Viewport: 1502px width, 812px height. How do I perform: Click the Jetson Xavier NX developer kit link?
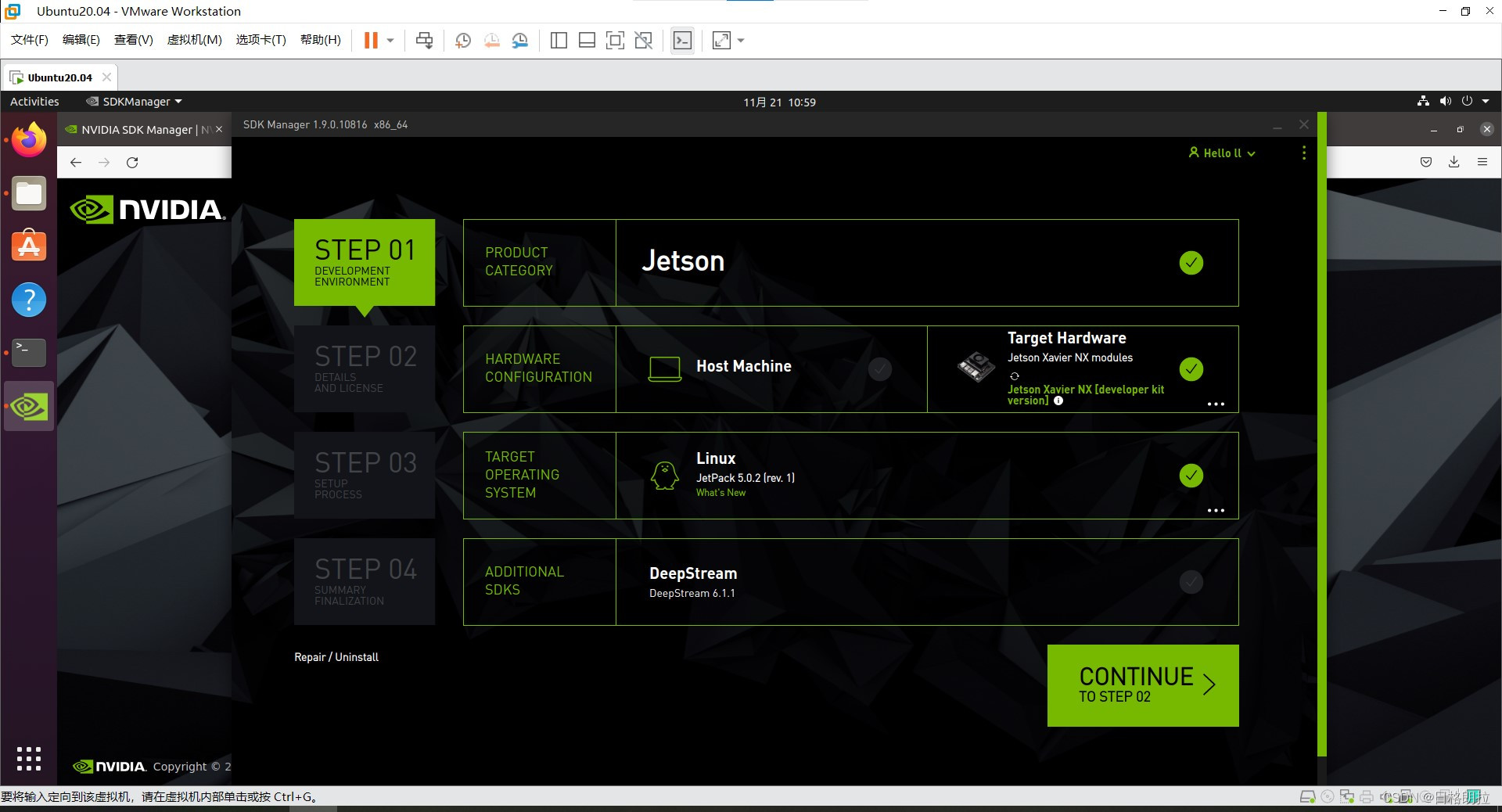[1086, 395]
